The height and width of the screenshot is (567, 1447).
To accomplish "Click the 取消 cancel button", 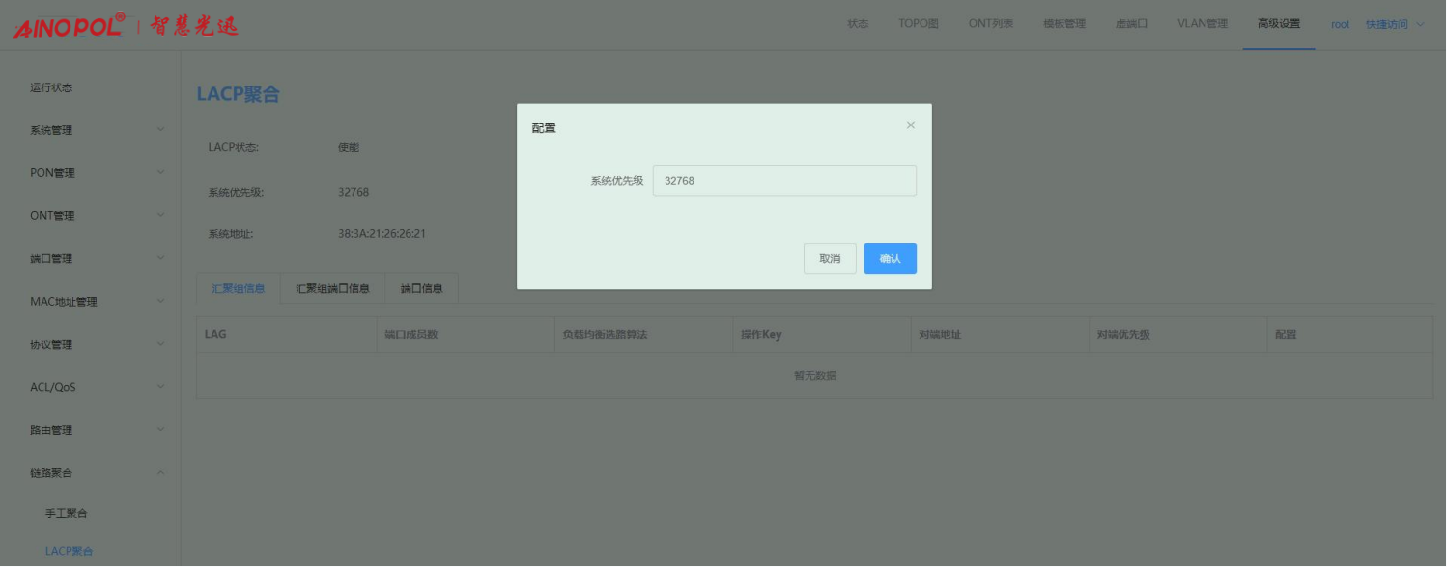I will click(830, 258).
